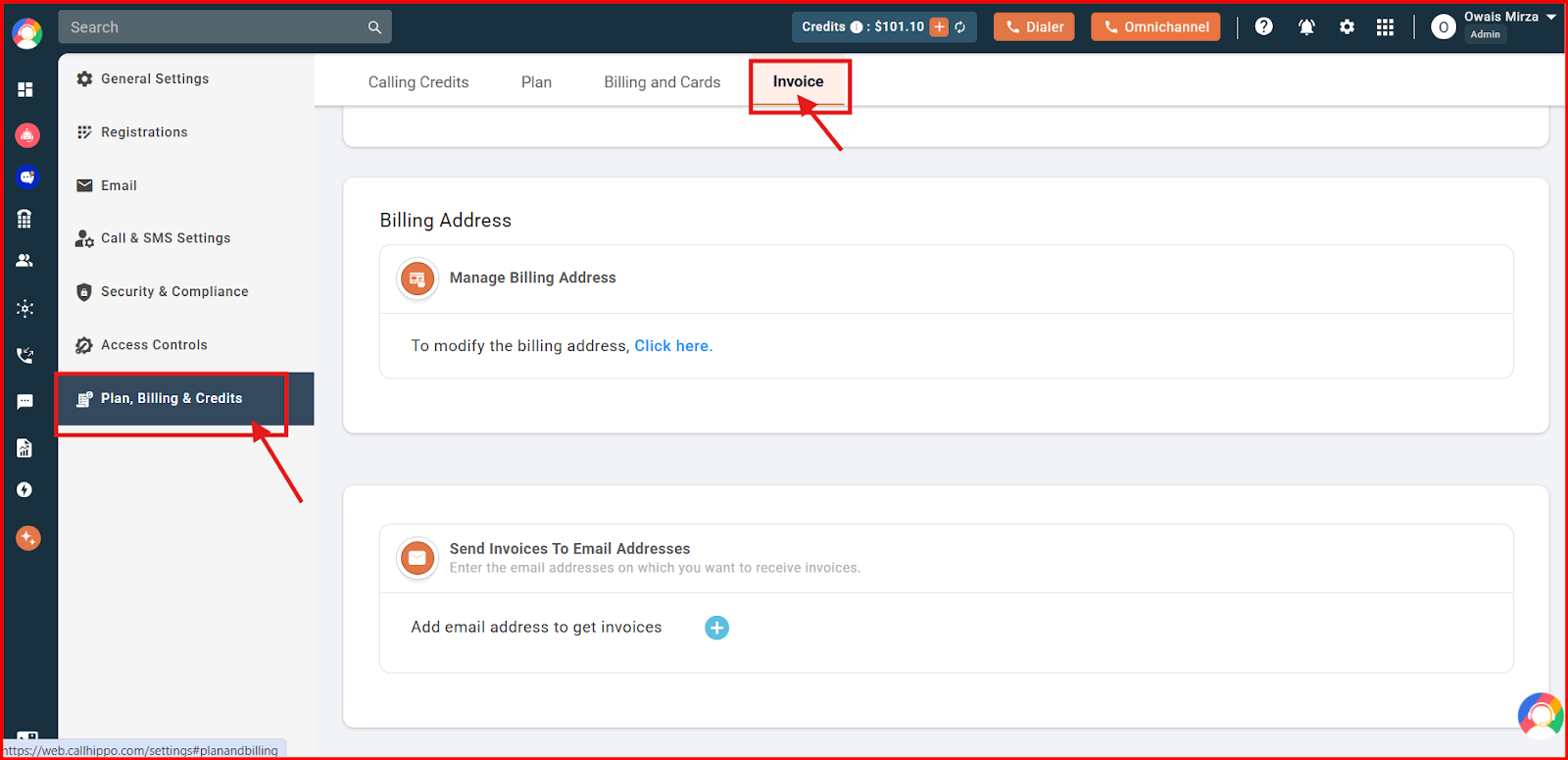Viewport: 1568px width, 760px height.
Task: Open Registrations in the sidebar
Action: [x=186, y=132]
